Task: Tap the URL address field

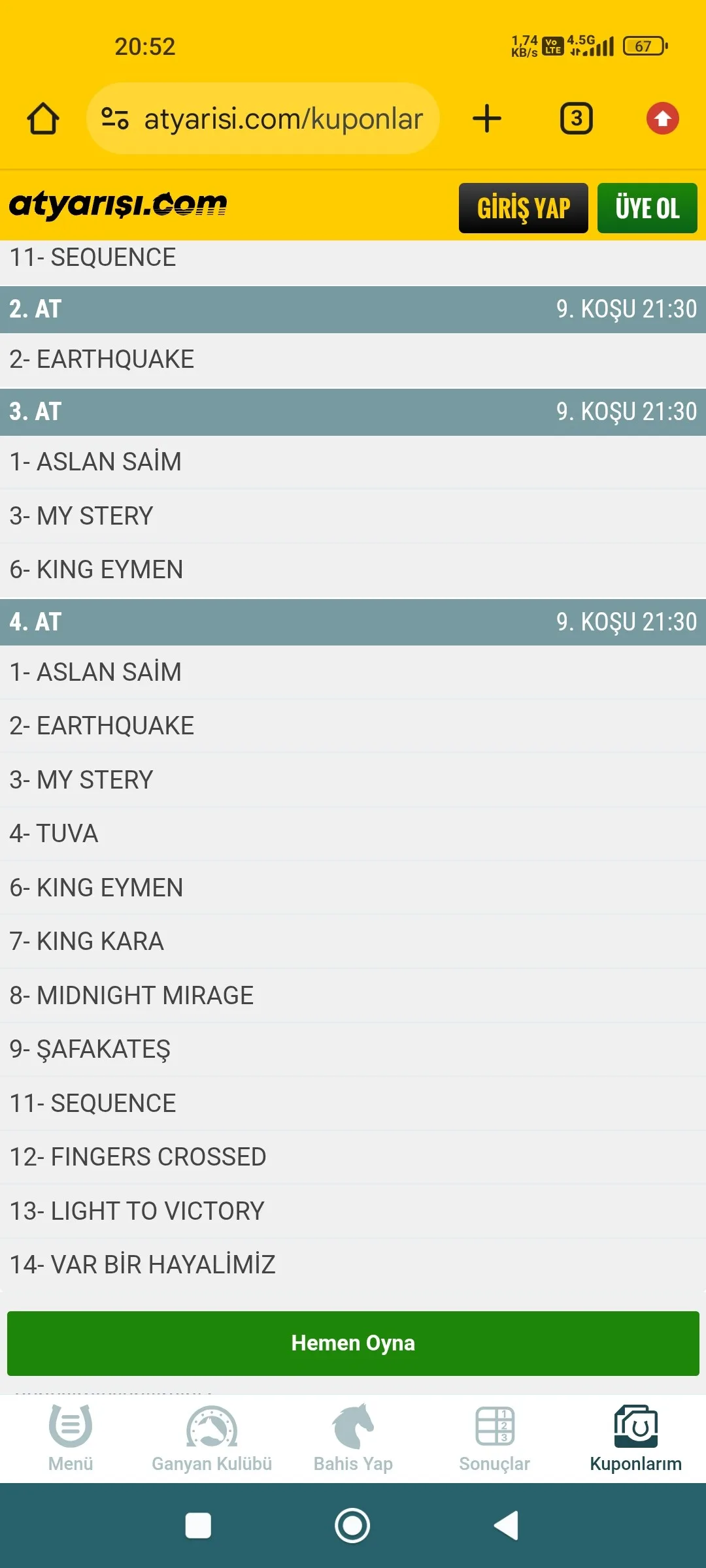Action: pos(284,119)
